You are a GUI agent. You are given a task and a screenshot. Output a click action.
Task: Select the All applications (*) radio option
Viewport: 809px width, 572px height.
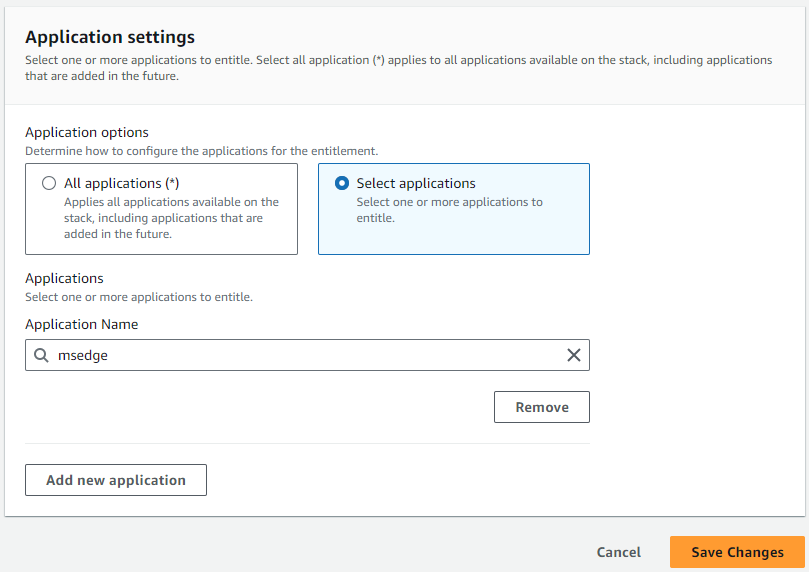point(49,183)
